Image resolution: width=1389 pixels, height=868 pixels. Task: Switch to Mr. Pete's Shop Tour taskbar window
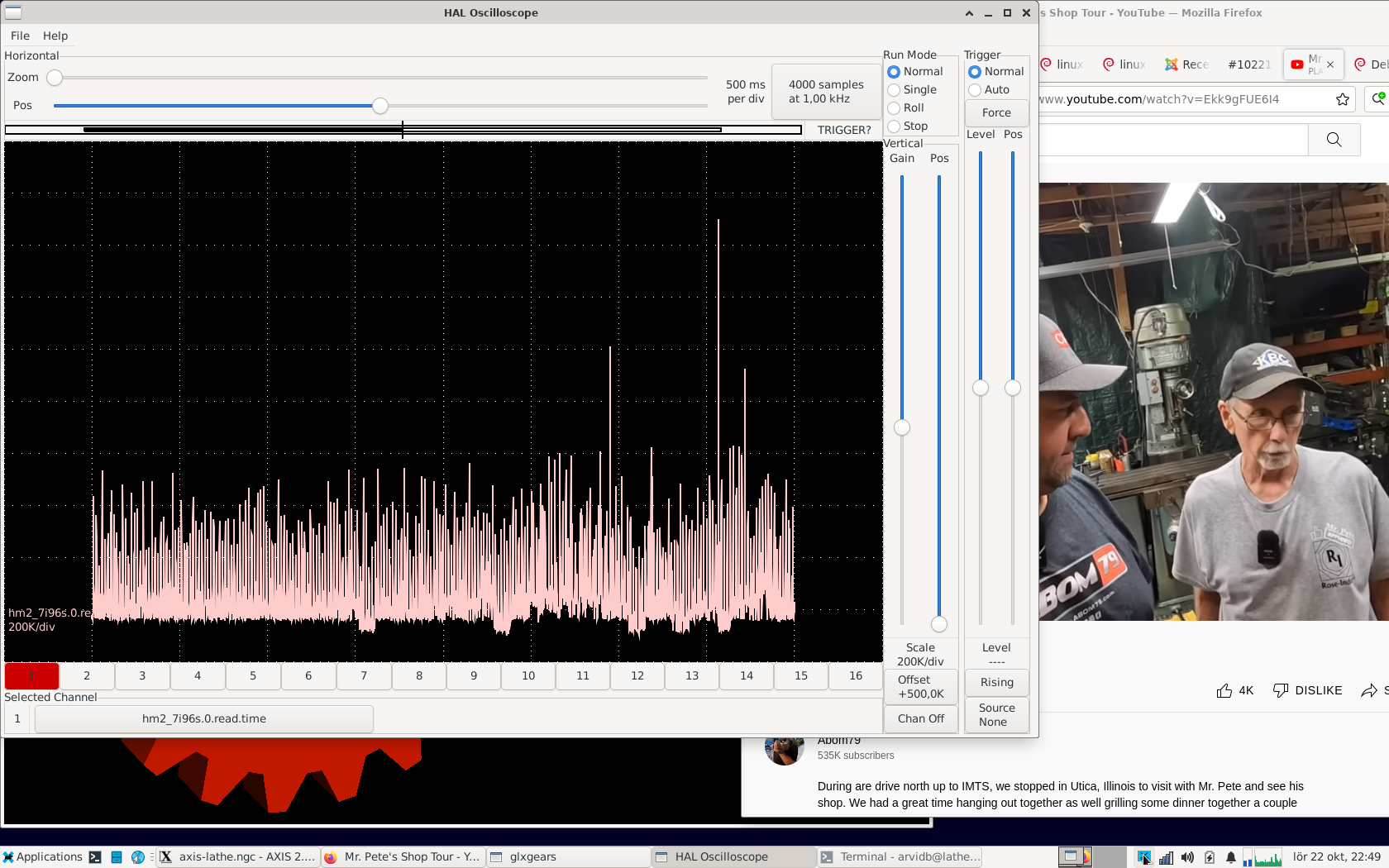(x=402, y=856)
